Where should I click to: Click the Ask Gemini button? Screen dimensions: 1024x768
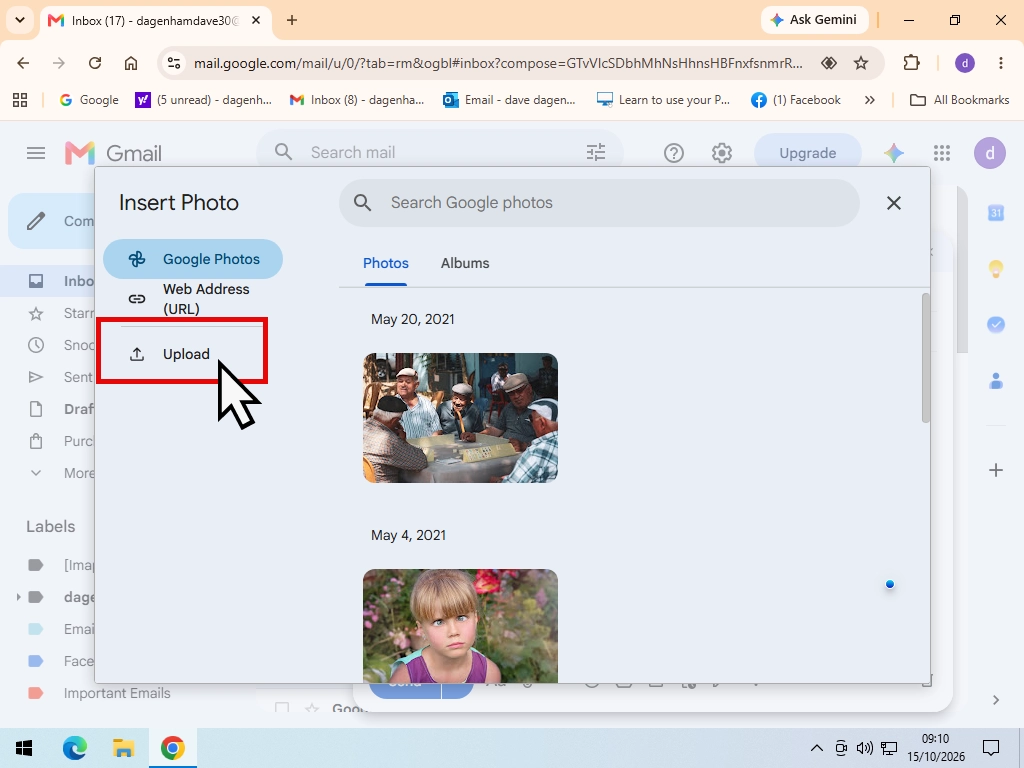[x=814, y=20]
